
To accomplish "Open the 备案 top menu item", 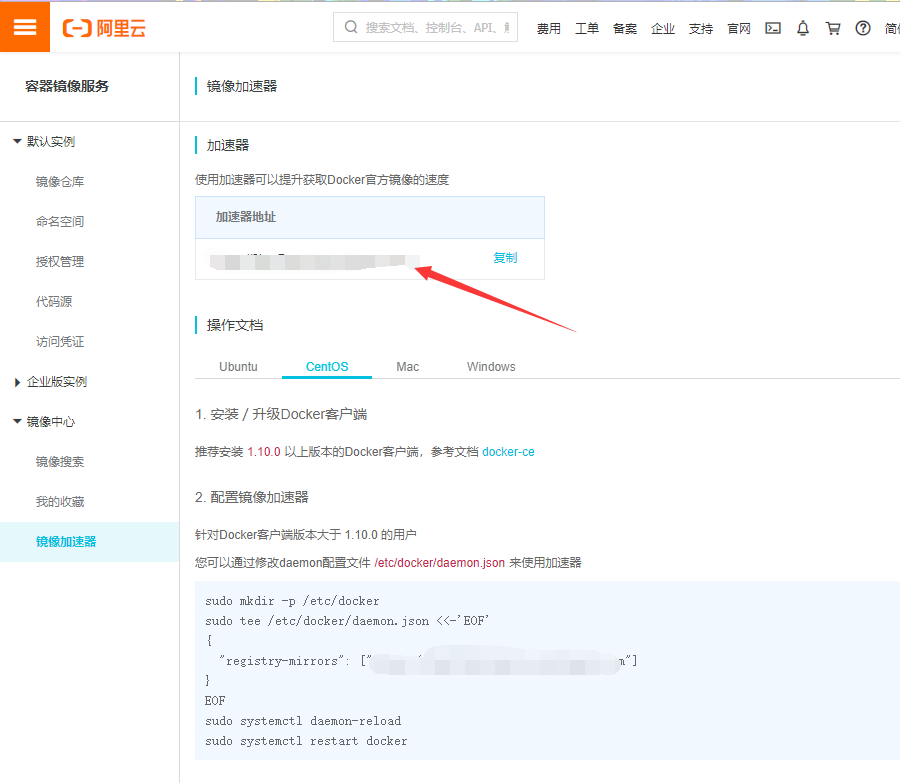I will (625, 28).
